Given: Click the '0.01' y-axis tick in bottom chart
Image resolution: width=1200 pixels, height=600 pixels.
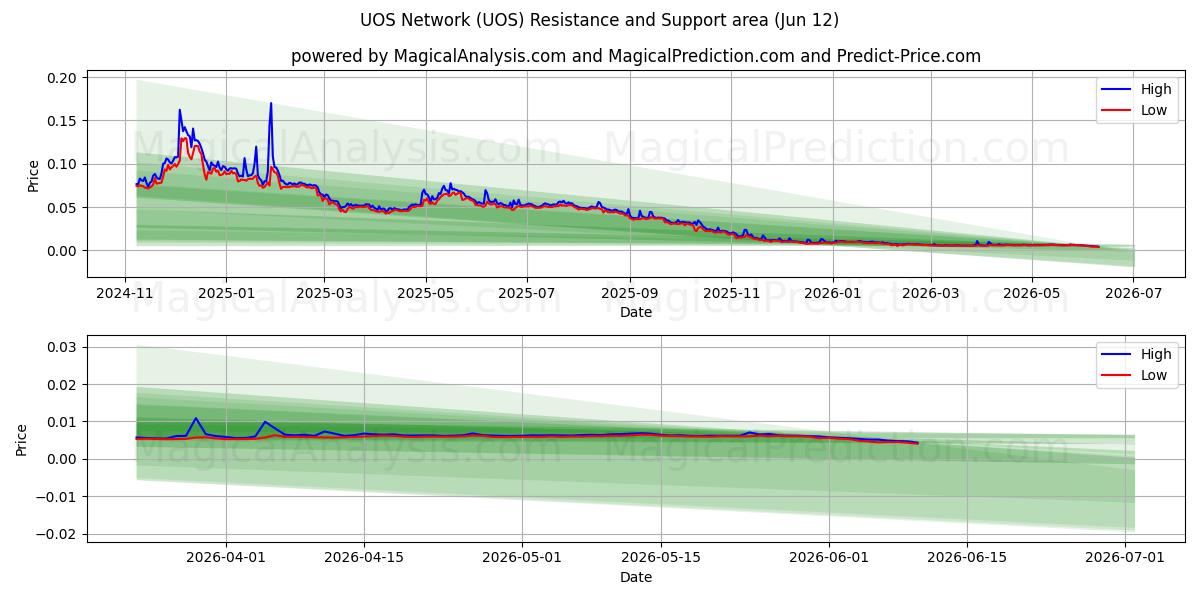Looking at the screenshot, I should click(x=64, y=422).
